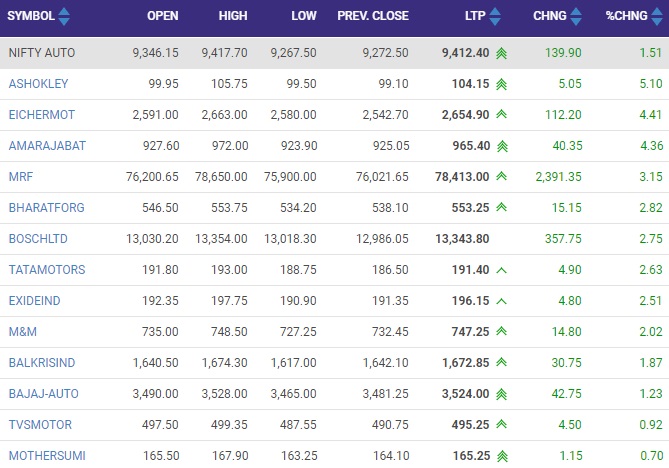Image resolution: width=669 pixels, height=468 pixels.
Task: Select EXIDEIND LTP value 196.15
Action: point(471,301)
